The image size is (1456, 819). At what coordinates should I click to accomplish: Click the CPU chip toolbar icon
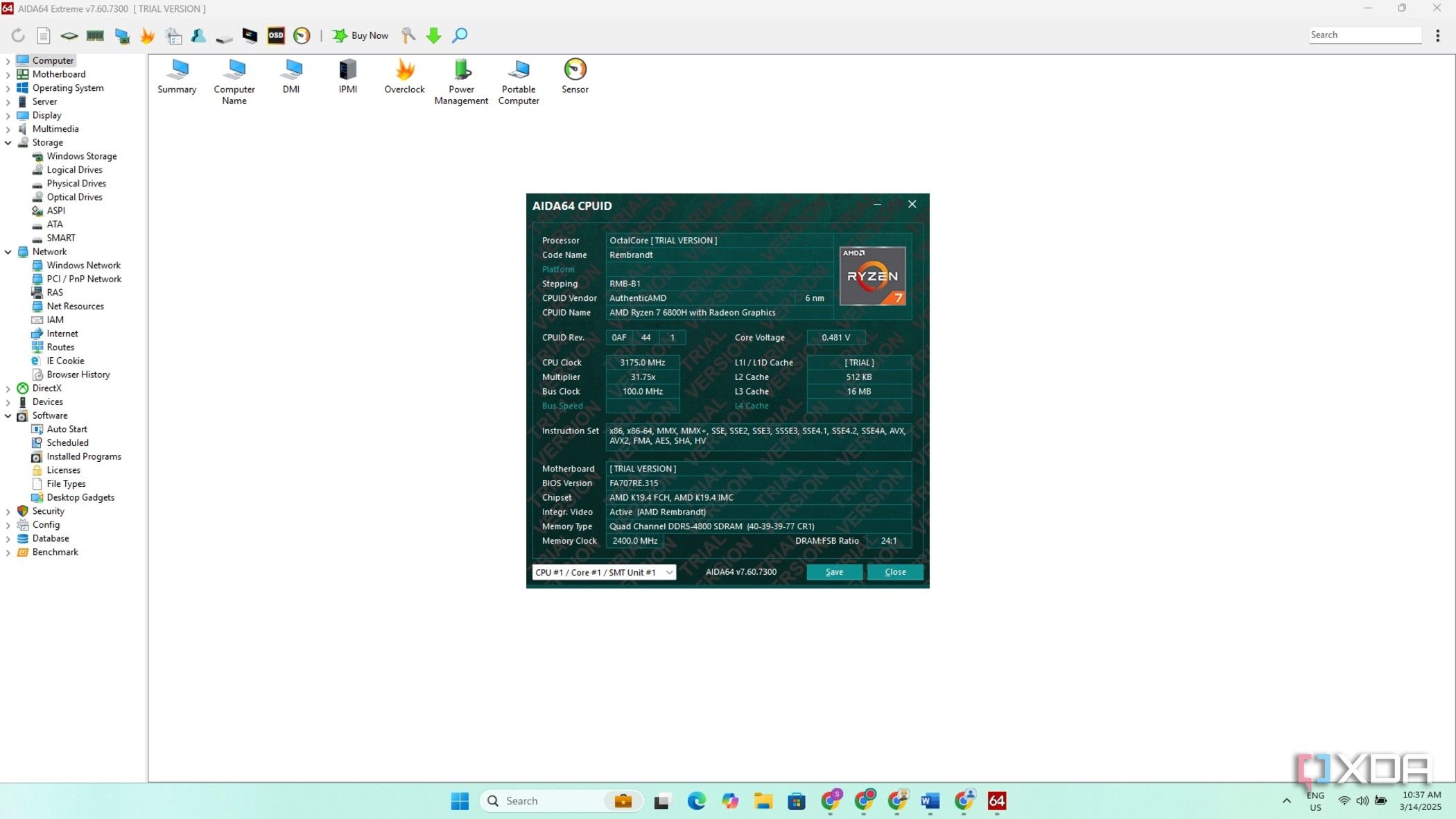point(69,35)
